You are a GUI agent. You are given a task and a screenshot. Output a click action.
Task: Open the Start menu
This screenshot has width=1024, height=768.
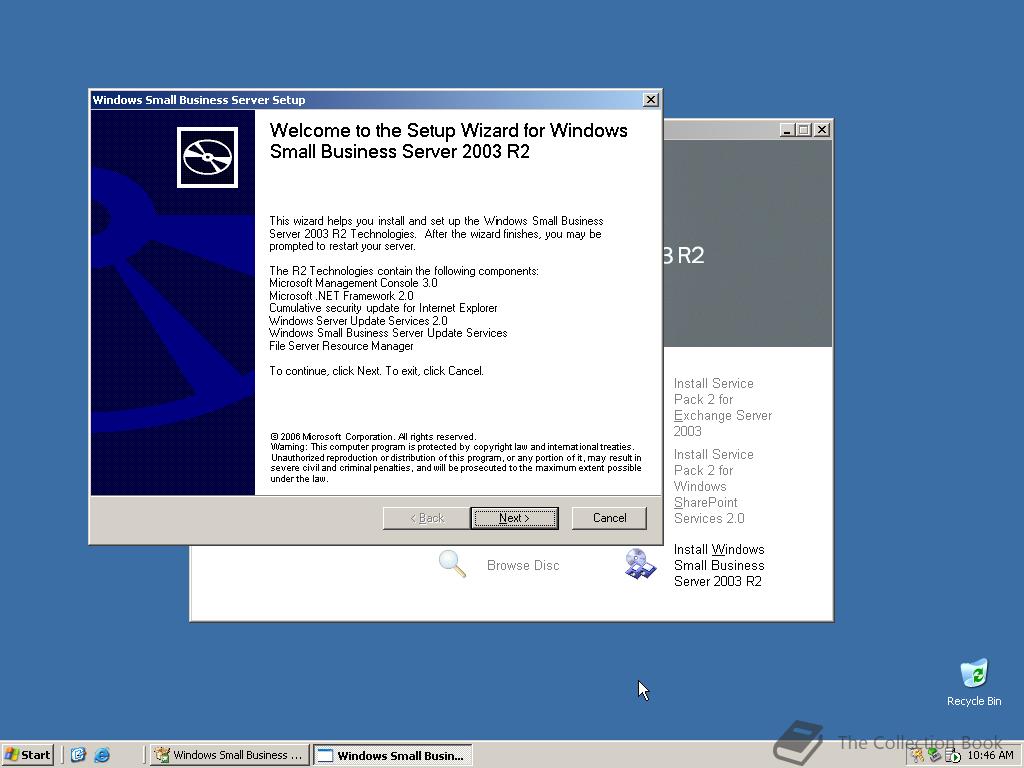tap(27, 755)
